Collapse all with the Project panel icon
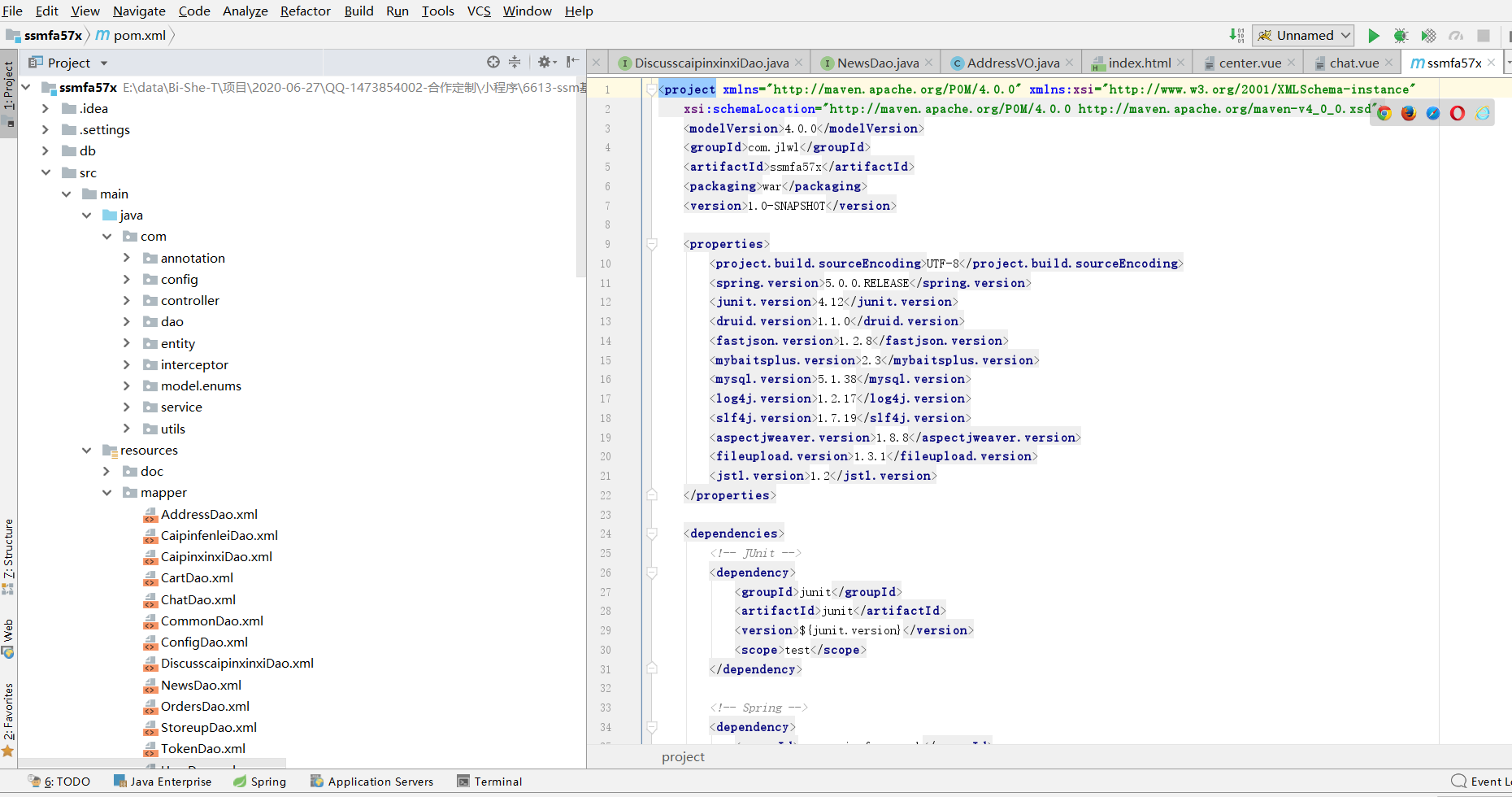The width and height of the screenshot is (1512, 797). click(x=515, y=62)
